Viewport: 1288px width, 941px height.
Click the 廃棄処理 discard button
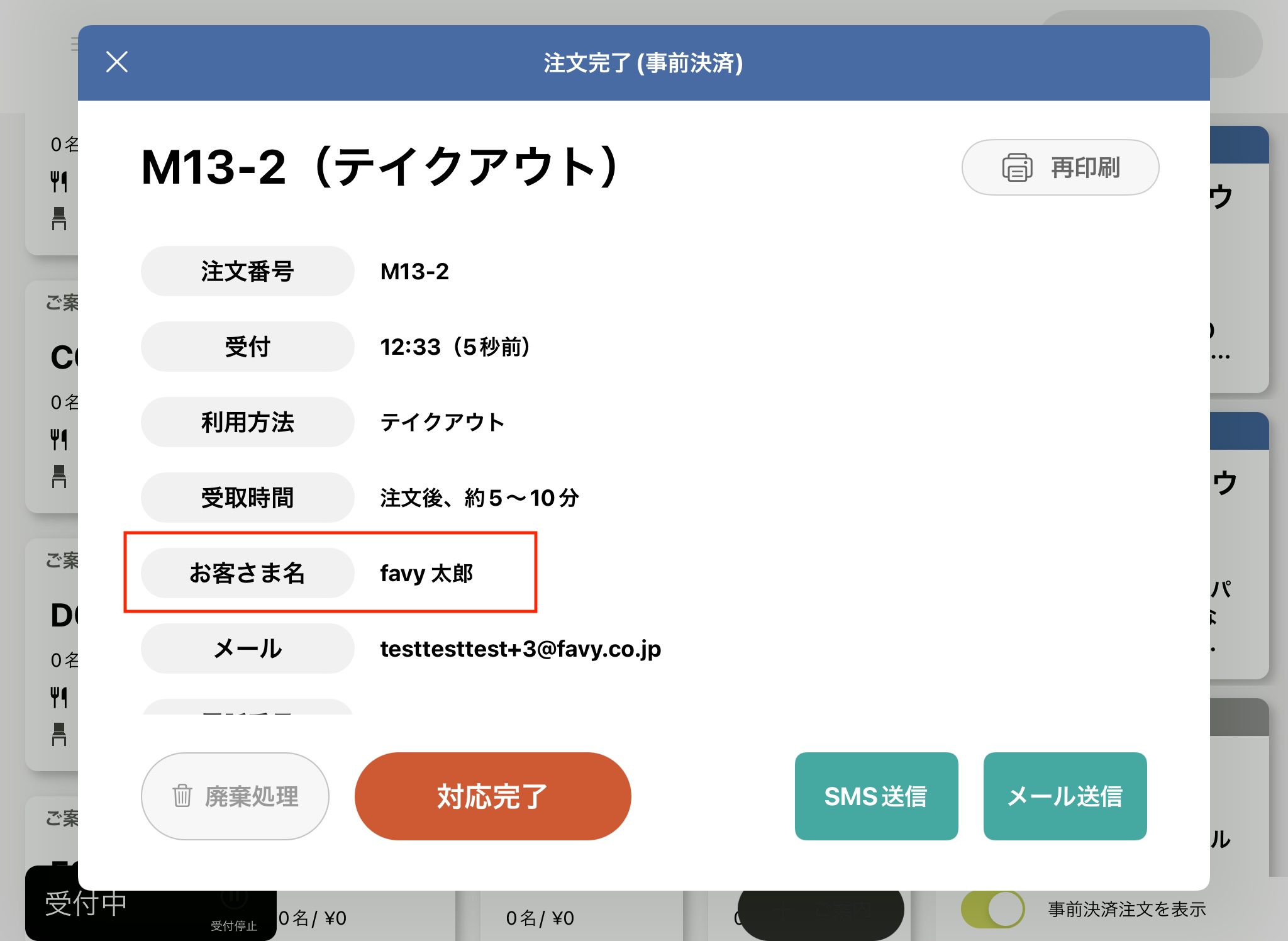252,796
